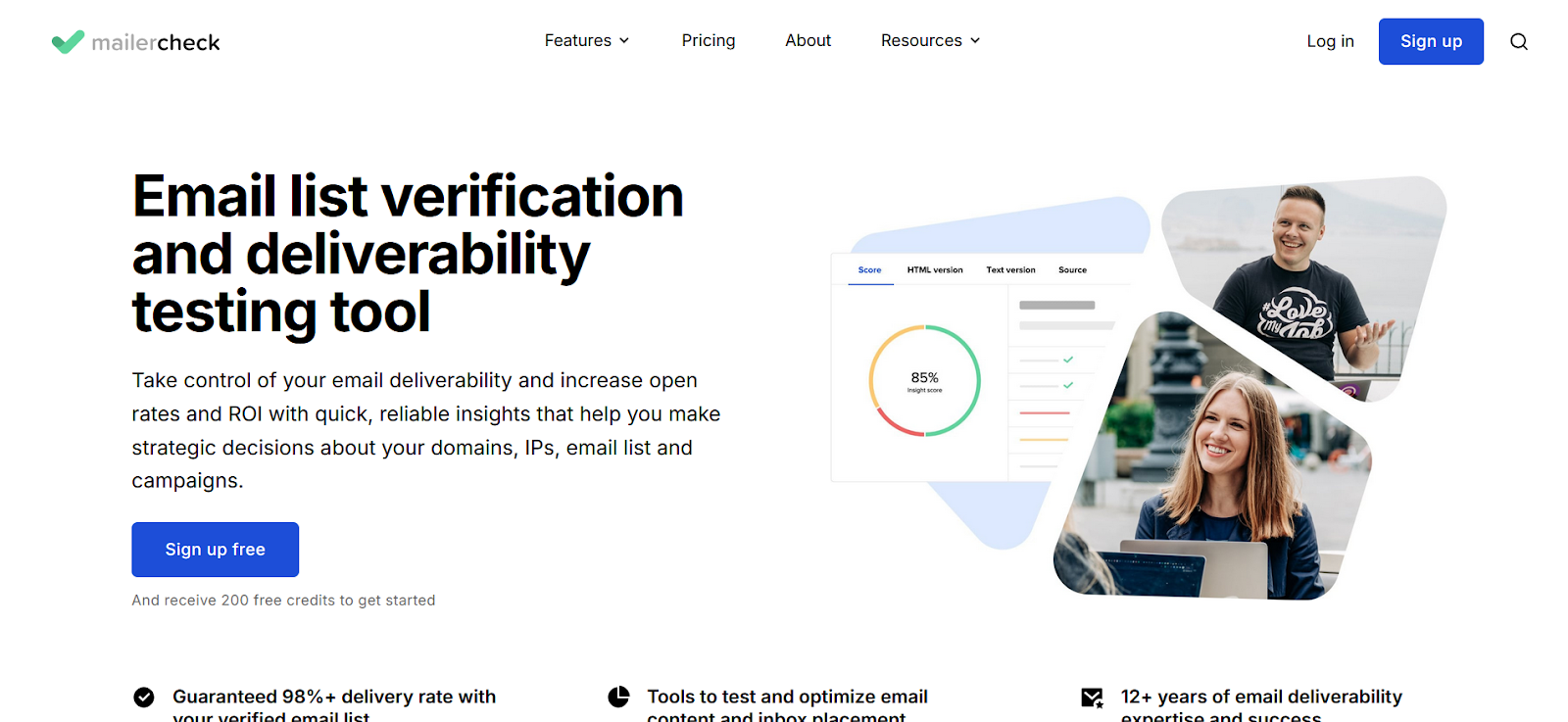The height and width of the screenshot is (722, 1568).
Task: Select the Score tab in preview
Action: [x=869, y=269]
